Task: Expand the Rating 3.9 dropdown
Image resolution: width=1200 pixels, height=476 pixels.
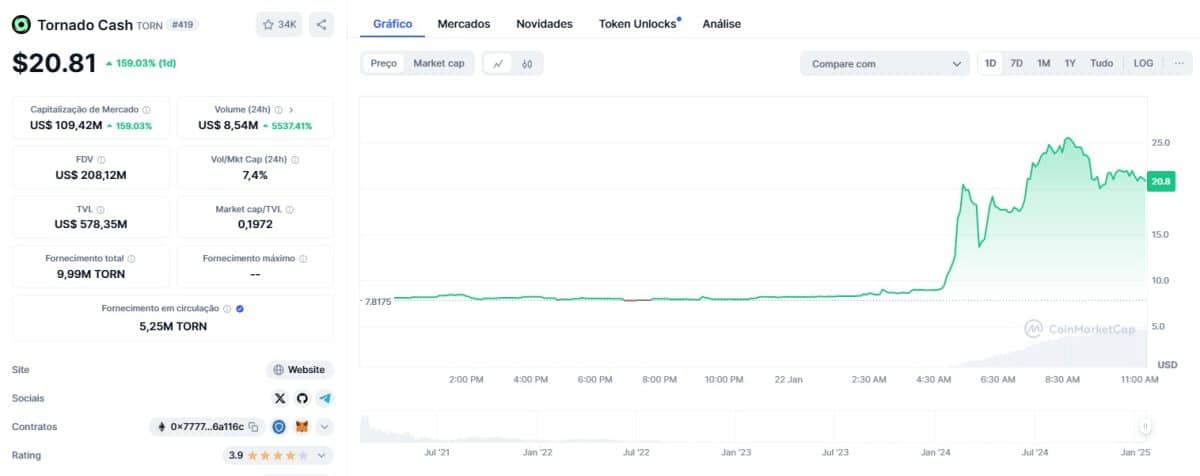Action: (x=276, y=455)
